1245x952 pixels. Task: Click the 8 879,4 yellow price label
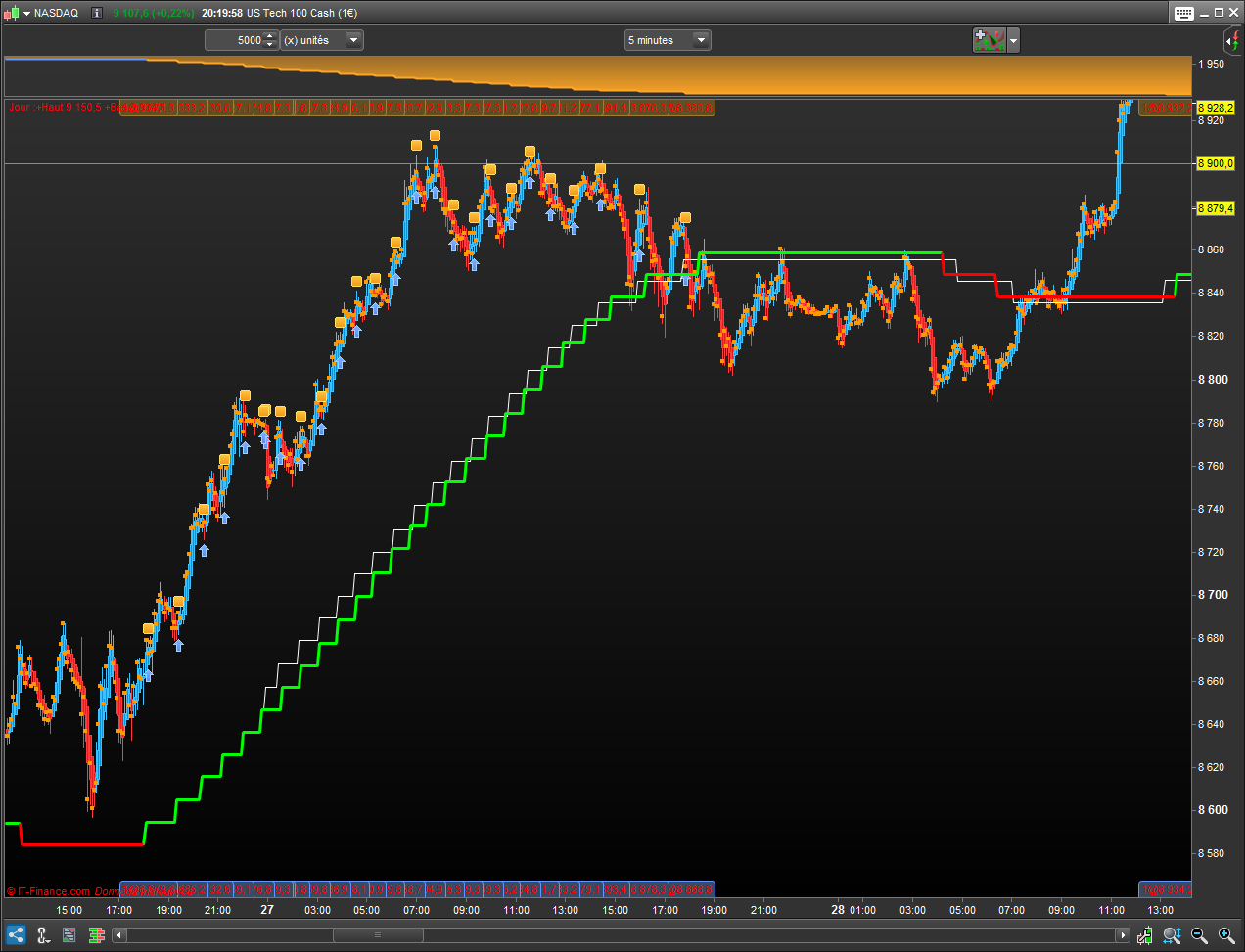pyautogui.click(x=1216, y=208)
